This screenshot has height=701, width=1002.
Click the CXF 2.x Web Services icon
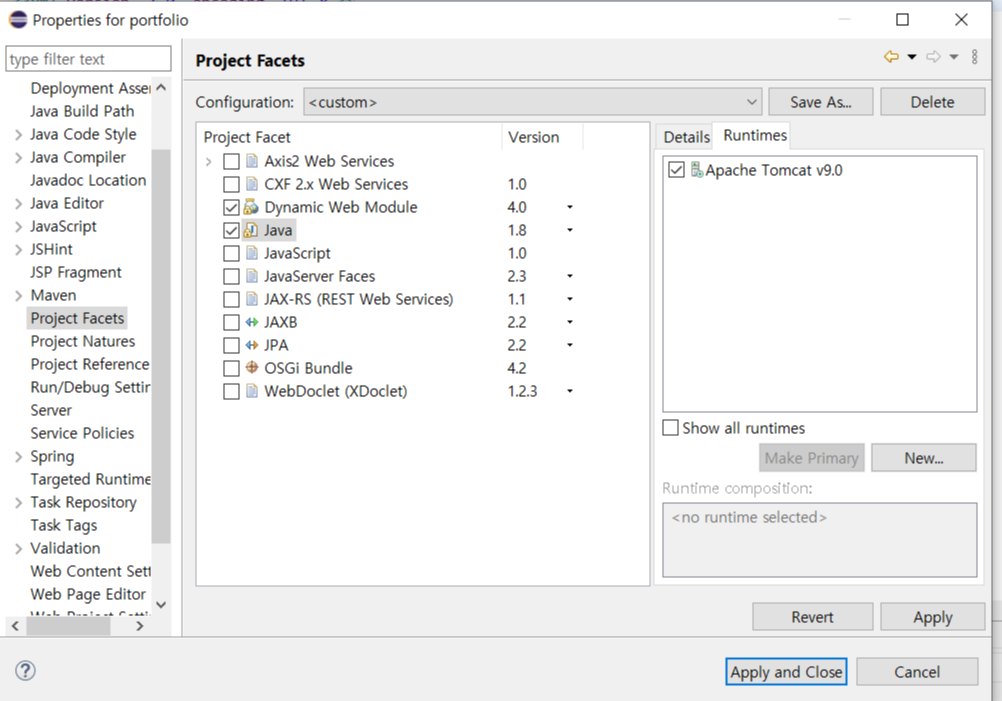[252, 184]
